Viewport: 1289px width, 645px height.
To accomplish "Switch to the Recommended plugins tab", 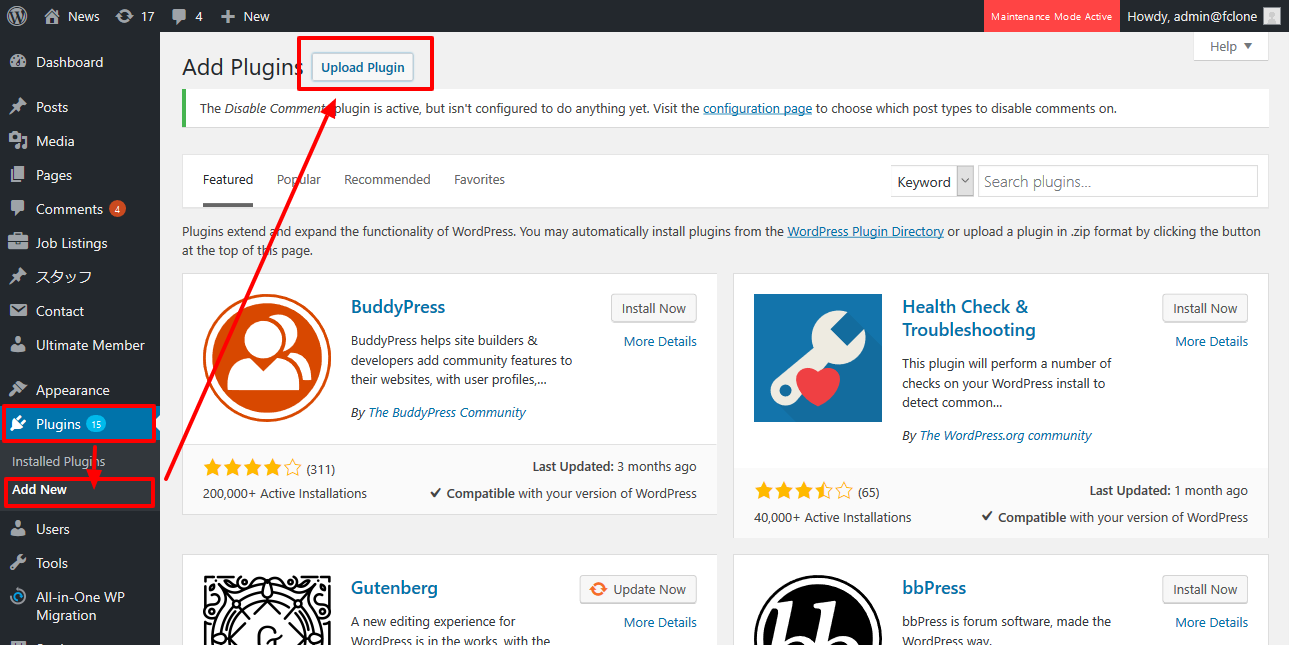I will point(387,180).
